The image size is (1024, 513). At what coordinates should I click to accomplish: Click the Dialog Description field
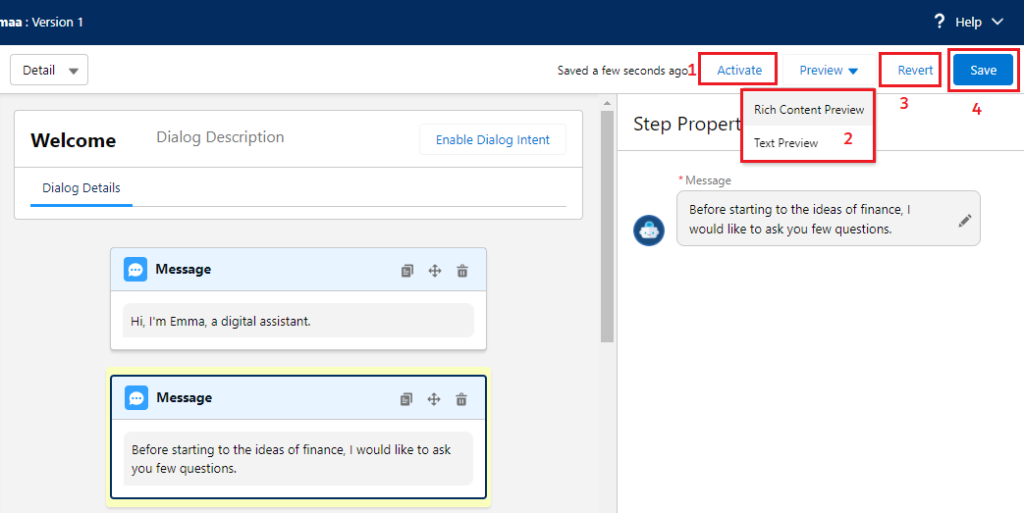click(220, 138)
